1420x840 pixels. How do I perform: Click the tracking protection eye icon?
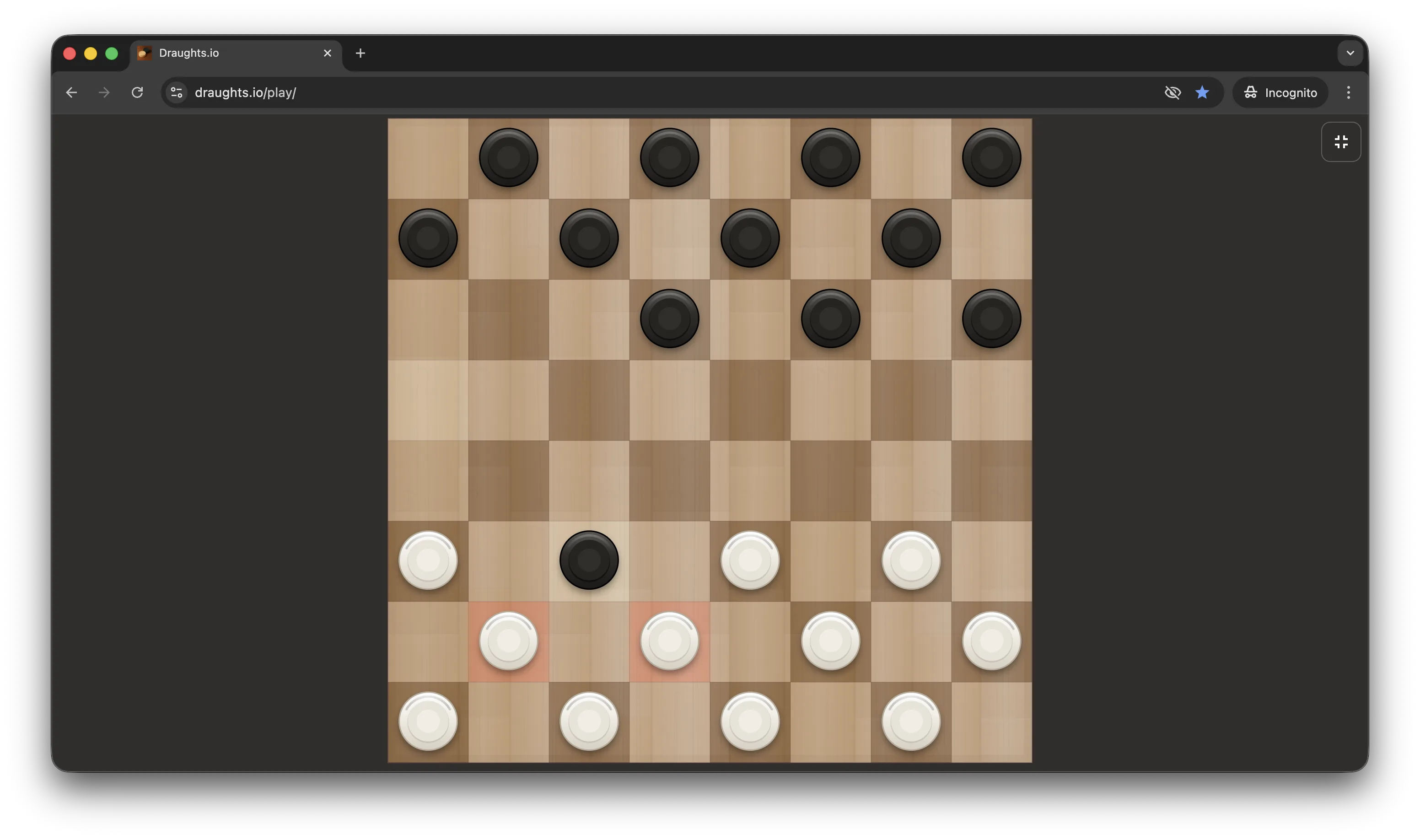(x=1173, y=92)
